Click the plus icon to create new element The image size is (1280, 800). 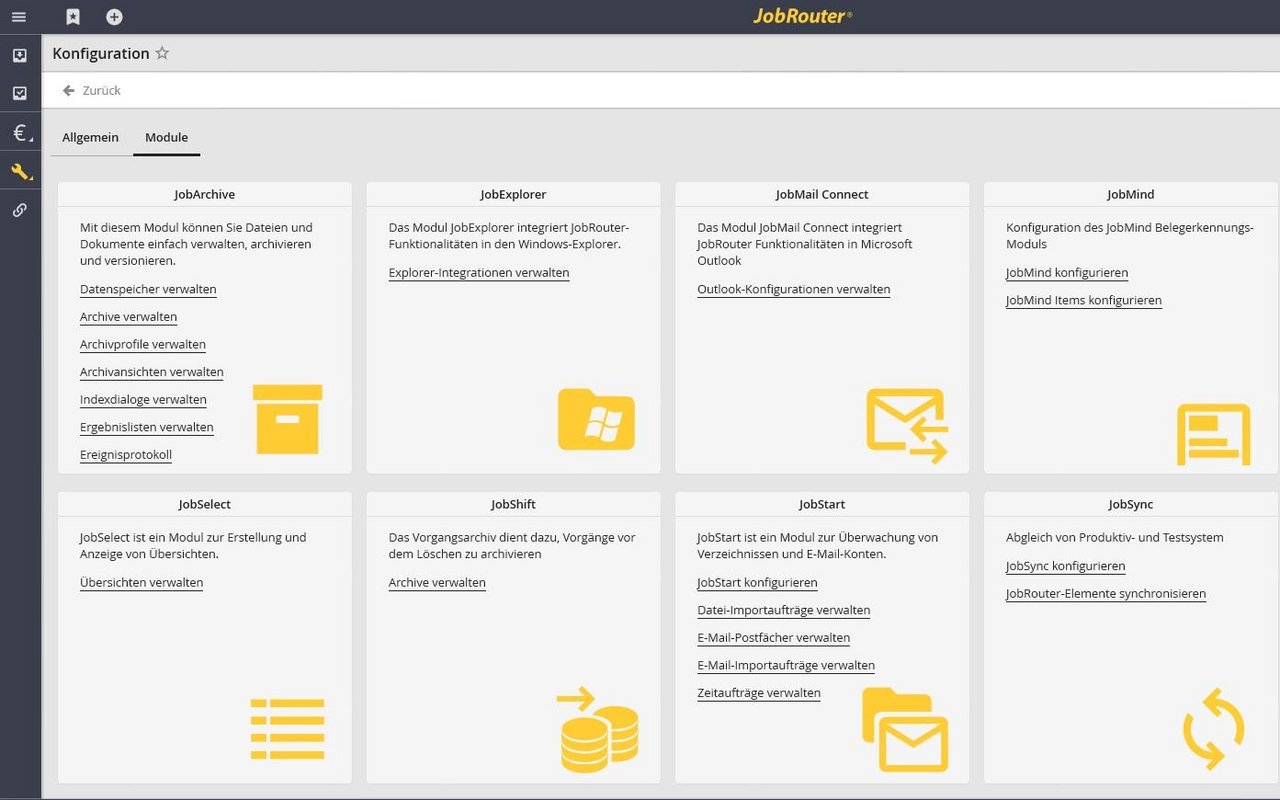coord(113,16)
